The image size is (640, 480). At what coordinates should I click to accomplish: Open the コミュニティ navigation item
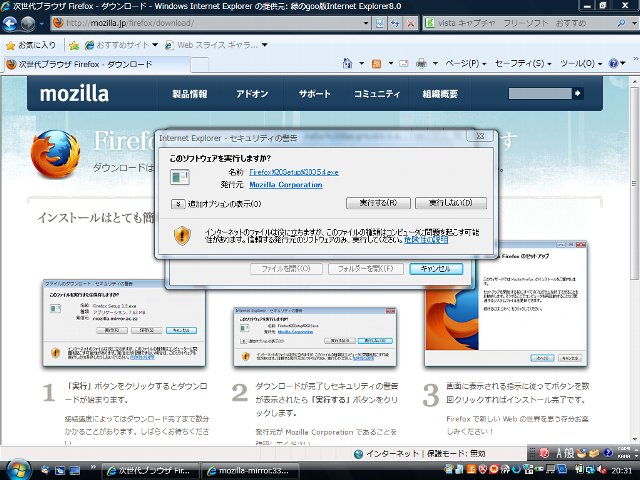pyautogui.click(x=377, y=94)
